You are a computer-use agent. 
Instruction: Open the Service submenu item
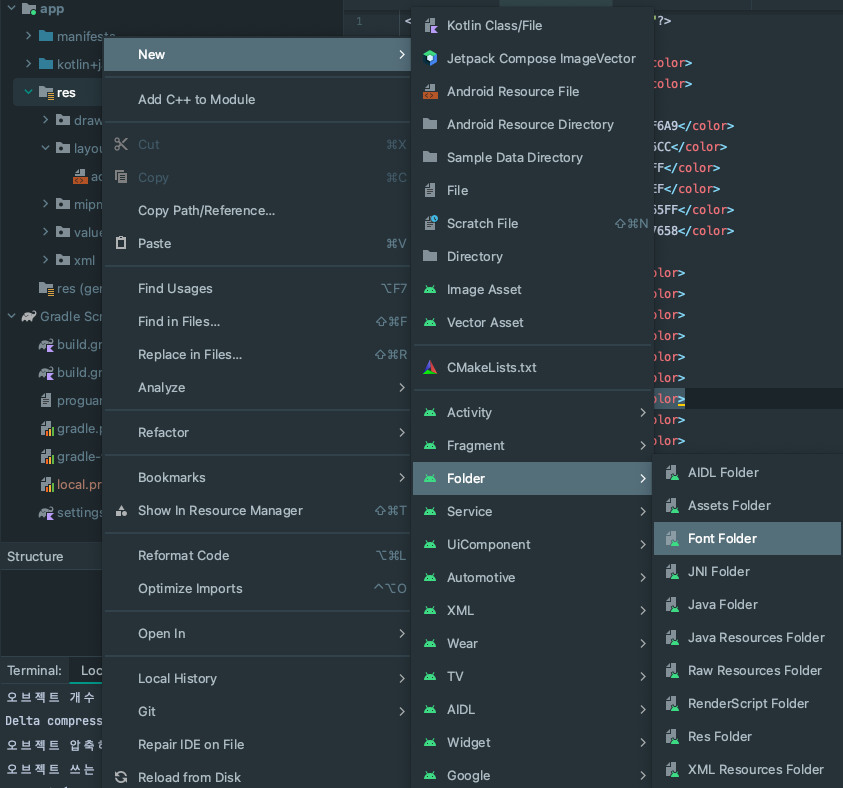[532, 512]
